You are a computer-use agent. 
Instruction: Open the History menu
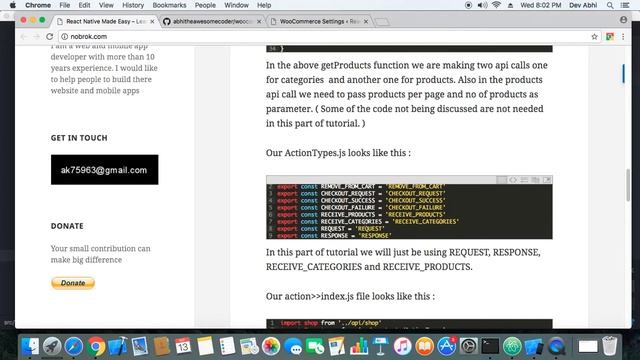133,5
